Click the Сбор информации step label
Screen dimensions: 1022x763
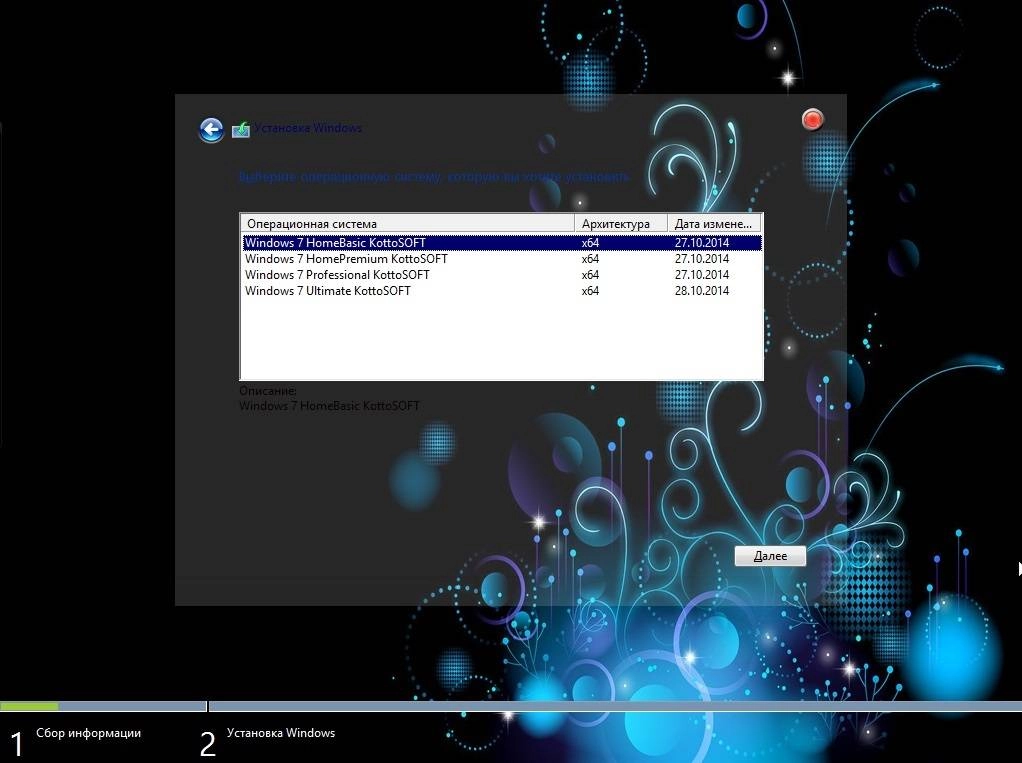coord(89,732)
